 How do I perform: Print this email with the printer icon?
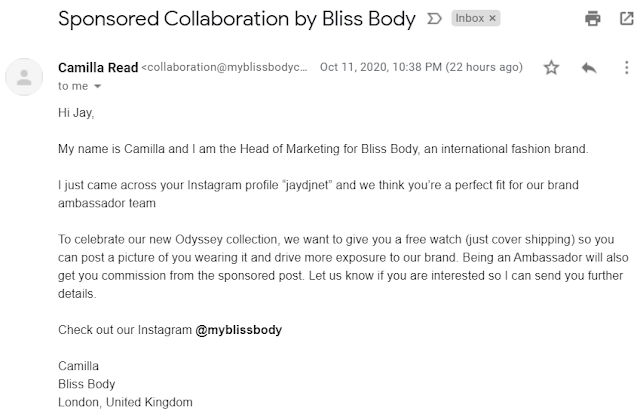(x=593, y=19)
